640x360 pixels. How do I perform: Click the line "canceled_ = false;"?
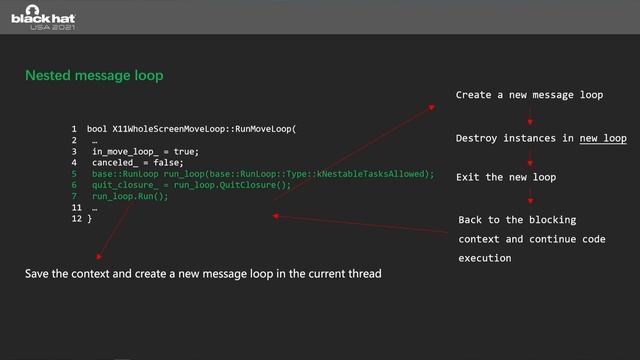point(138,162)
